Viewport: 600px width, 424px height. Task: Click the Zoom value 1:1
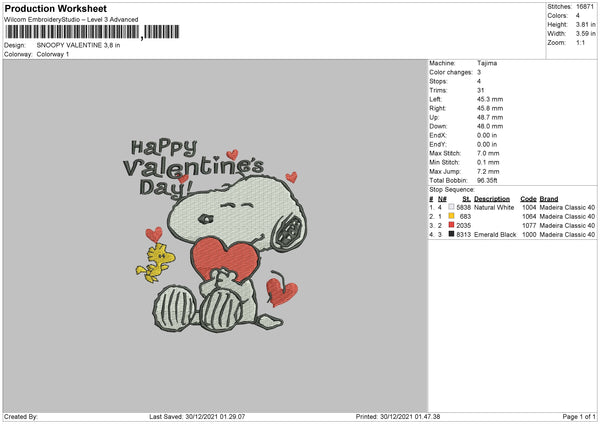click(580, 43)
